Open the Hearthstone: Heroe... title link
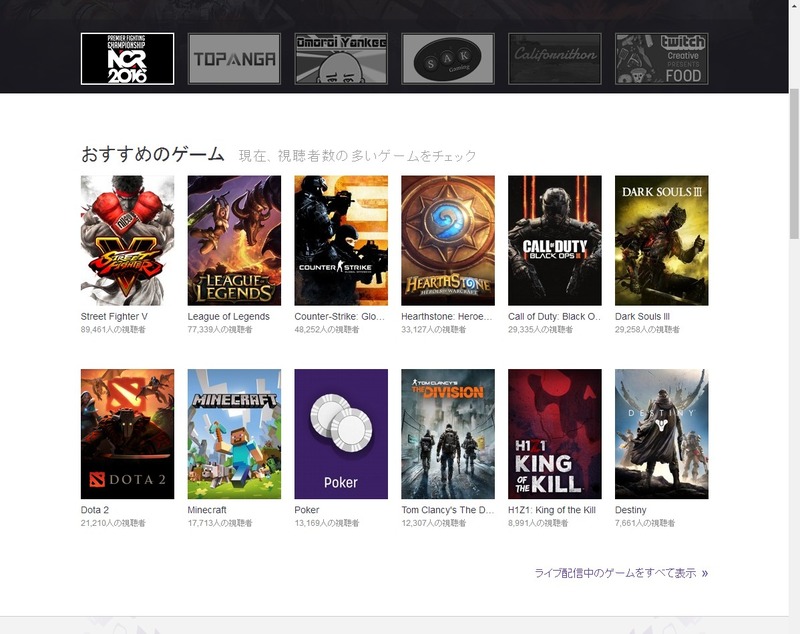Viewport: 800px width, 634px height. point(447,316)
